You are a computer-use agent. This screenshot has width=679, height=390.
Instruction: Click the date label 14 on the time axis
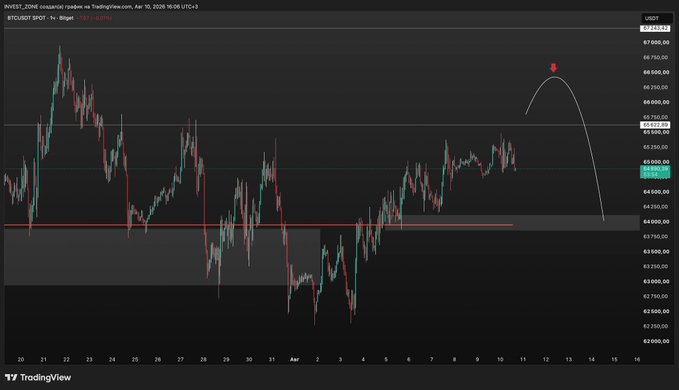592,359
